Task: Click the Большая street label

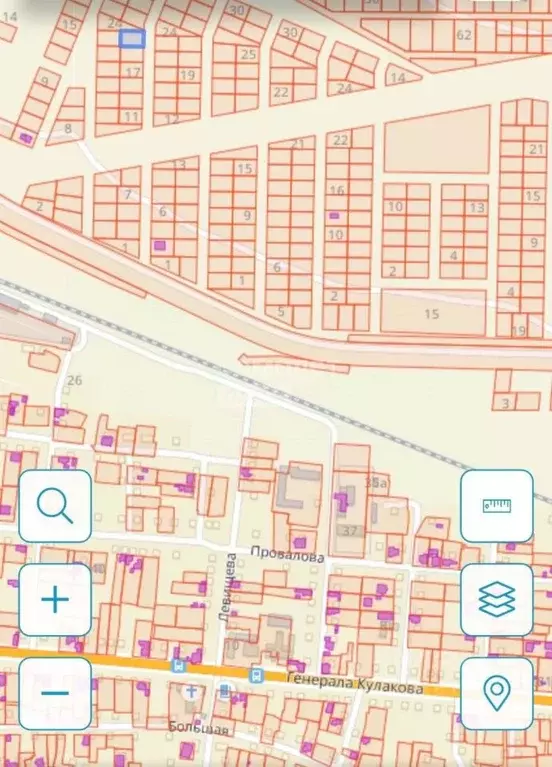Action: tap(198, 728)
